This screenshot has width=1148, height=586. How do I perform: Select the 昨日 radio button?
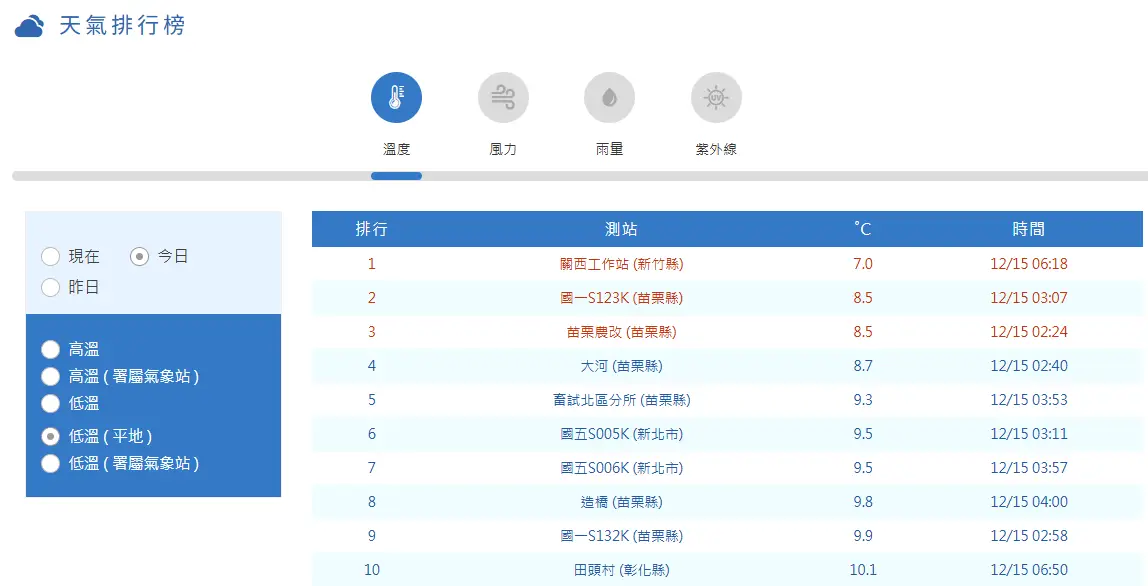coord(50,288)
